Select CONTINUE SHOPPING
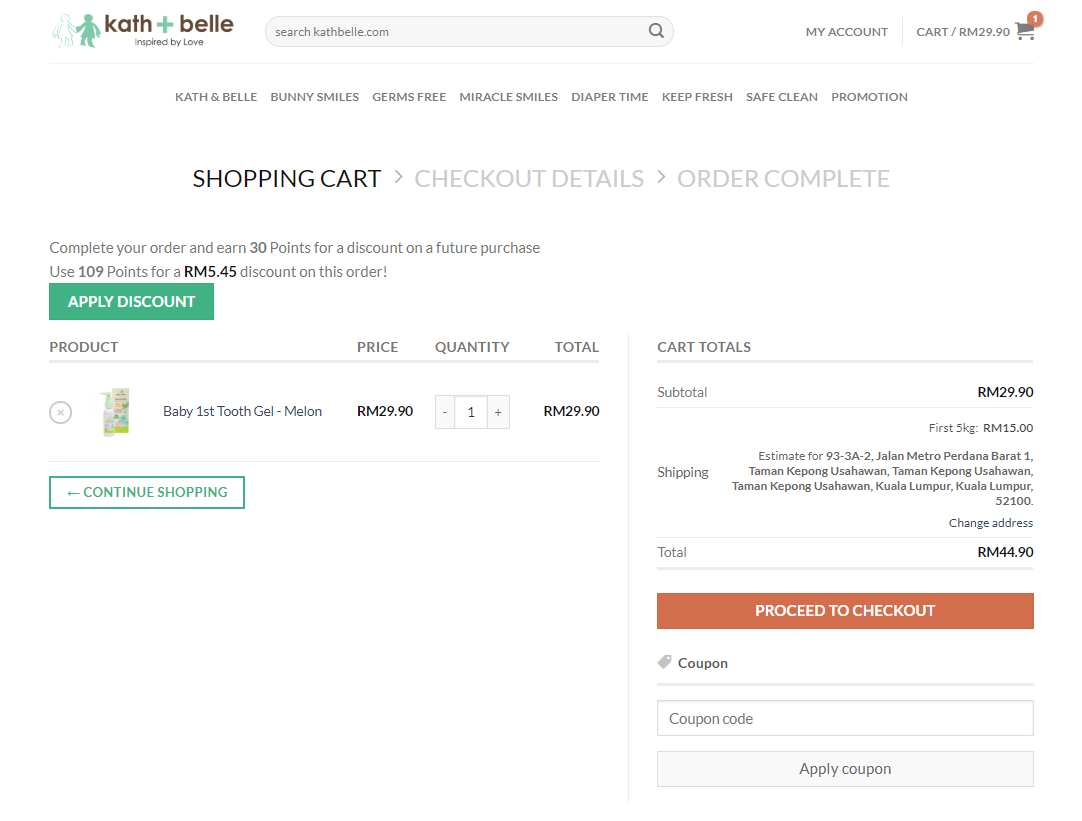The image size is (1082, 821). [x=146, y=492]
